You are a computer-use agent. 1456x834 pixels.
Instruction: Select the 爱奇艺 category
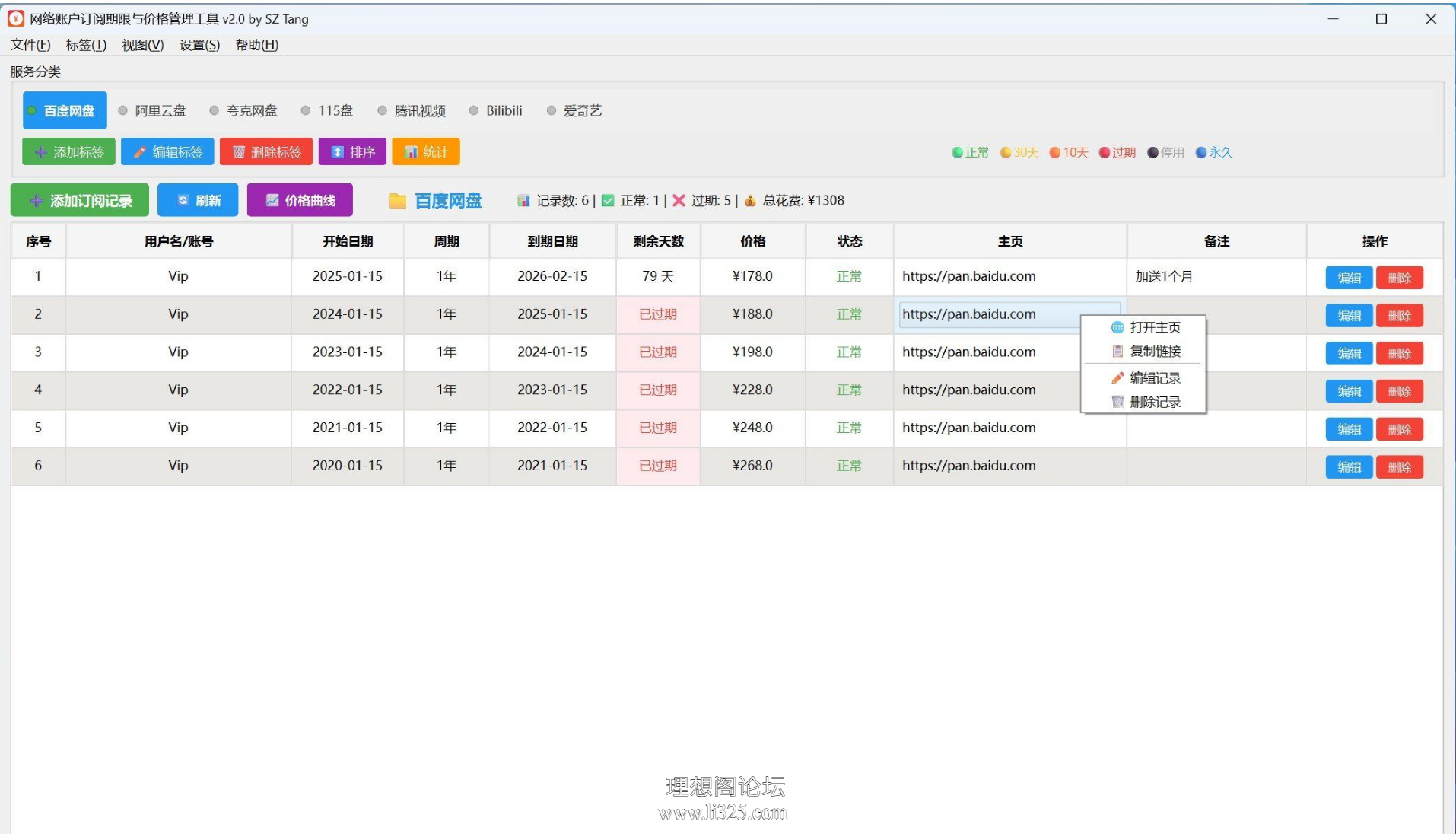[574, 110]
